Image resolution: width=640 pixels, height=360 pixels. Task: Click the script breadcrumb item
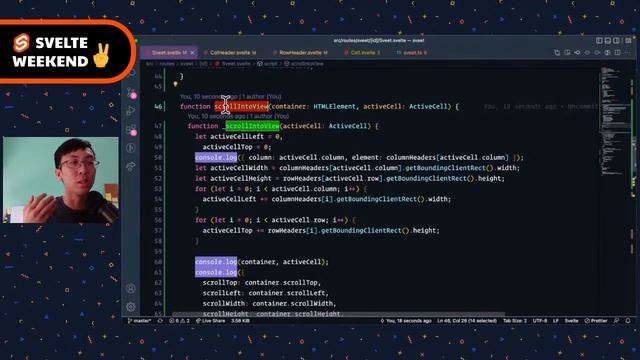pos(267,64)
